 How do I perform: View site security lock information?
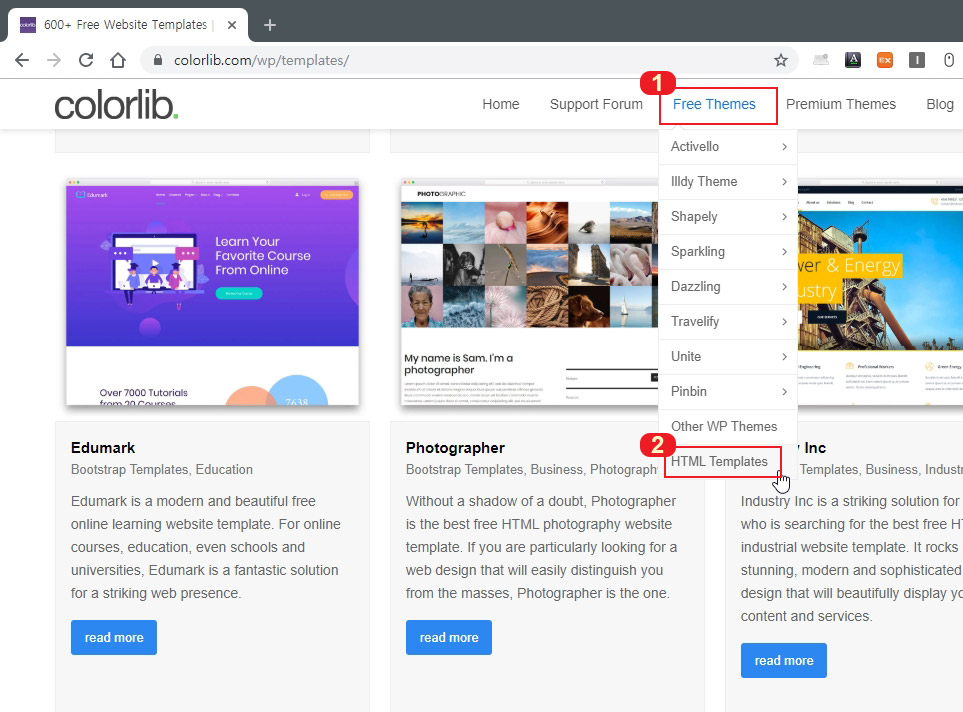pos(158,60)
